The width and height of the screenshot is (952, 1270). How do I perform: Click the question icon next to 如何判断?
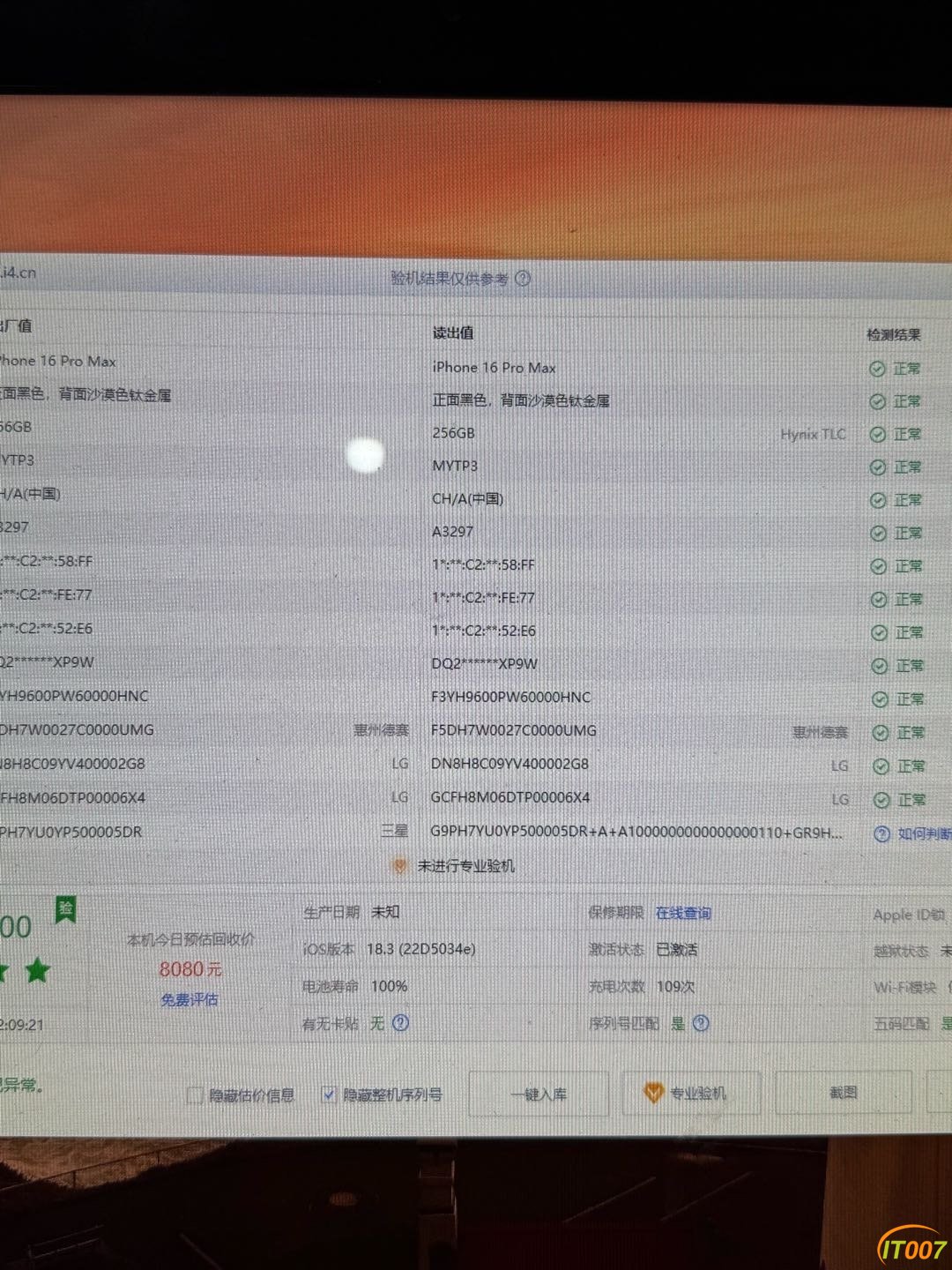coord(881,833)
